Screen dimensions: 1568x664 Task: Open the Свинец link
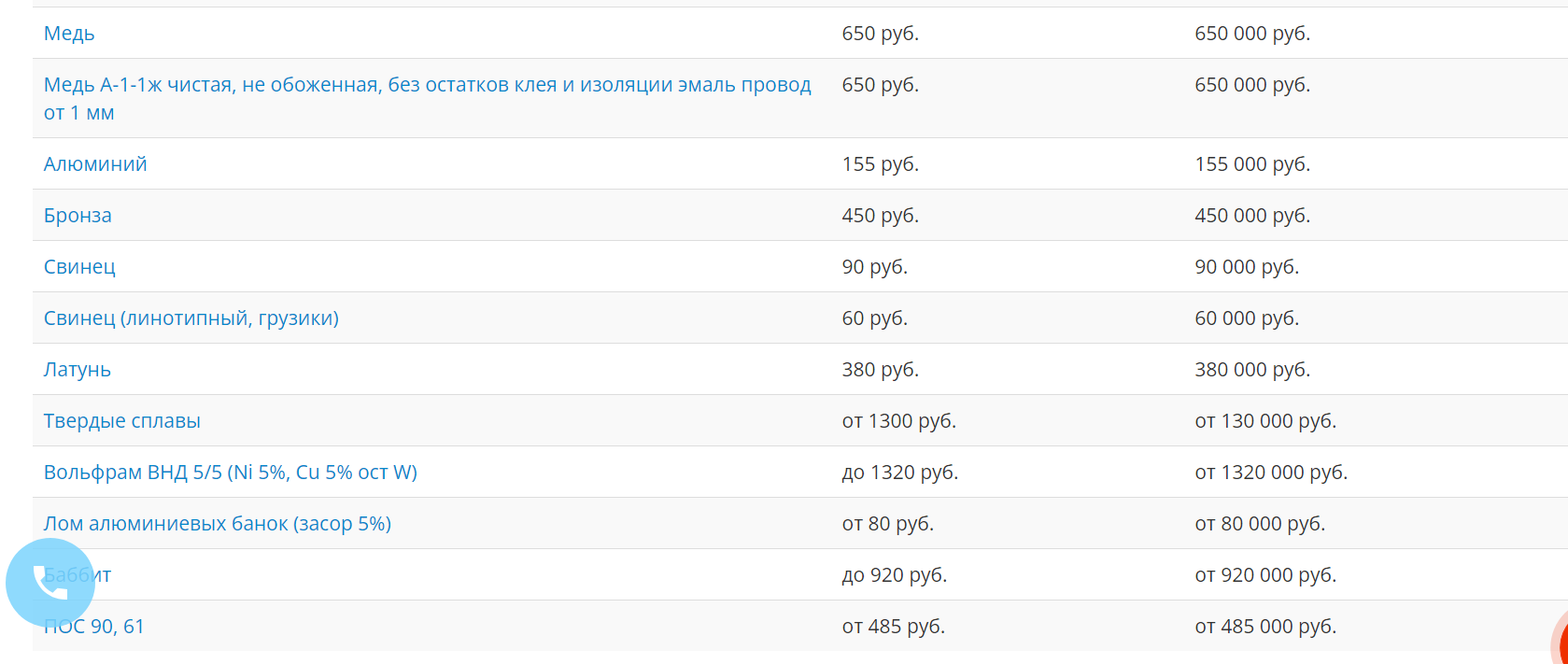79,267
